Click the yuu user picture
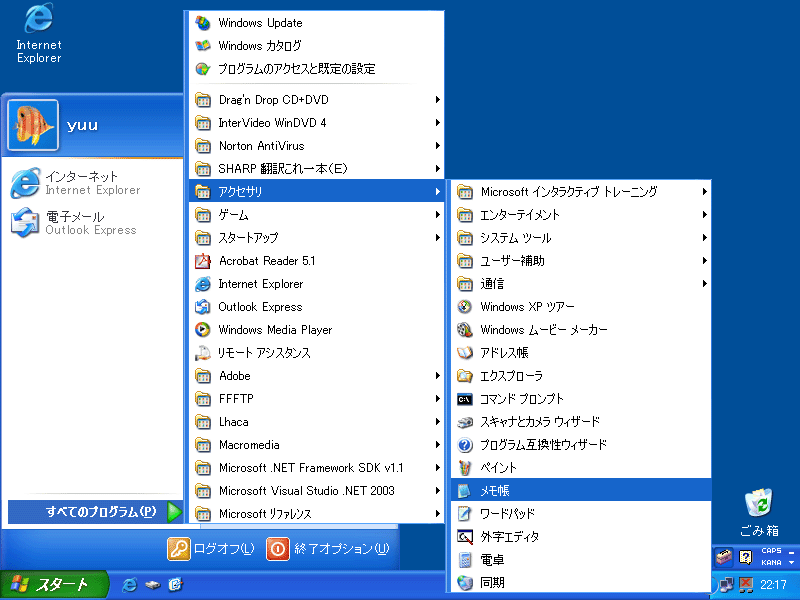The image size is (800, 600). click(33, 125)
